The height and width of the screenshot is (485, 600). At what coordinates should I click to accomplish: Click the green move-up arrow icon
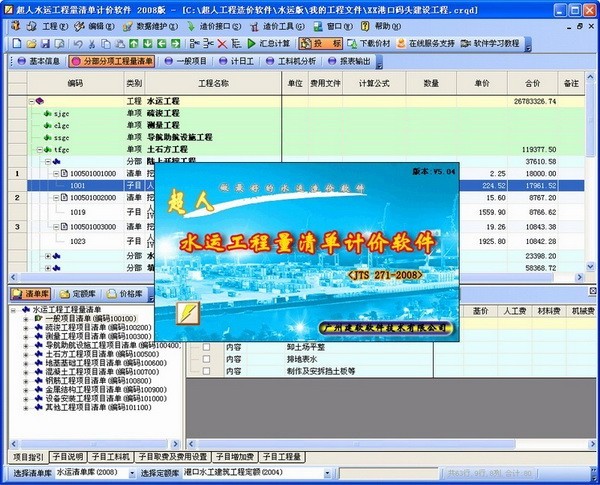tap(134, 44)
